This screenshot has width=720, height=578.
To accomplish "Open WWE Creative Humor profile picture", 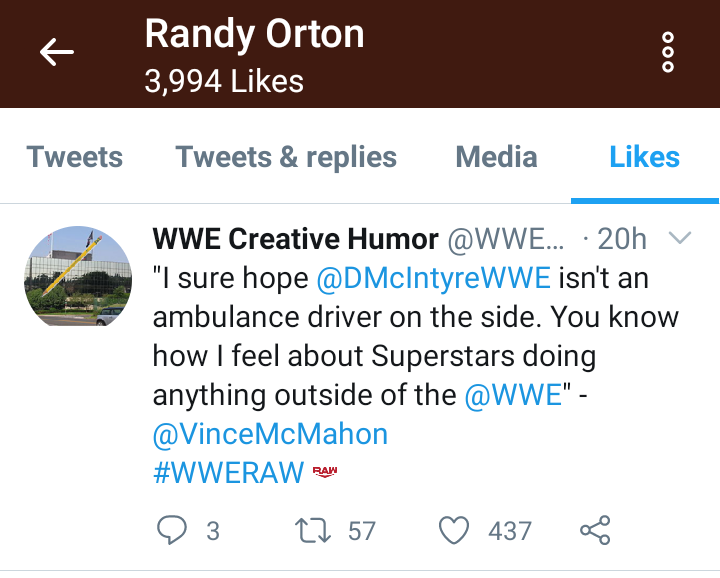I will coord(76,276).
